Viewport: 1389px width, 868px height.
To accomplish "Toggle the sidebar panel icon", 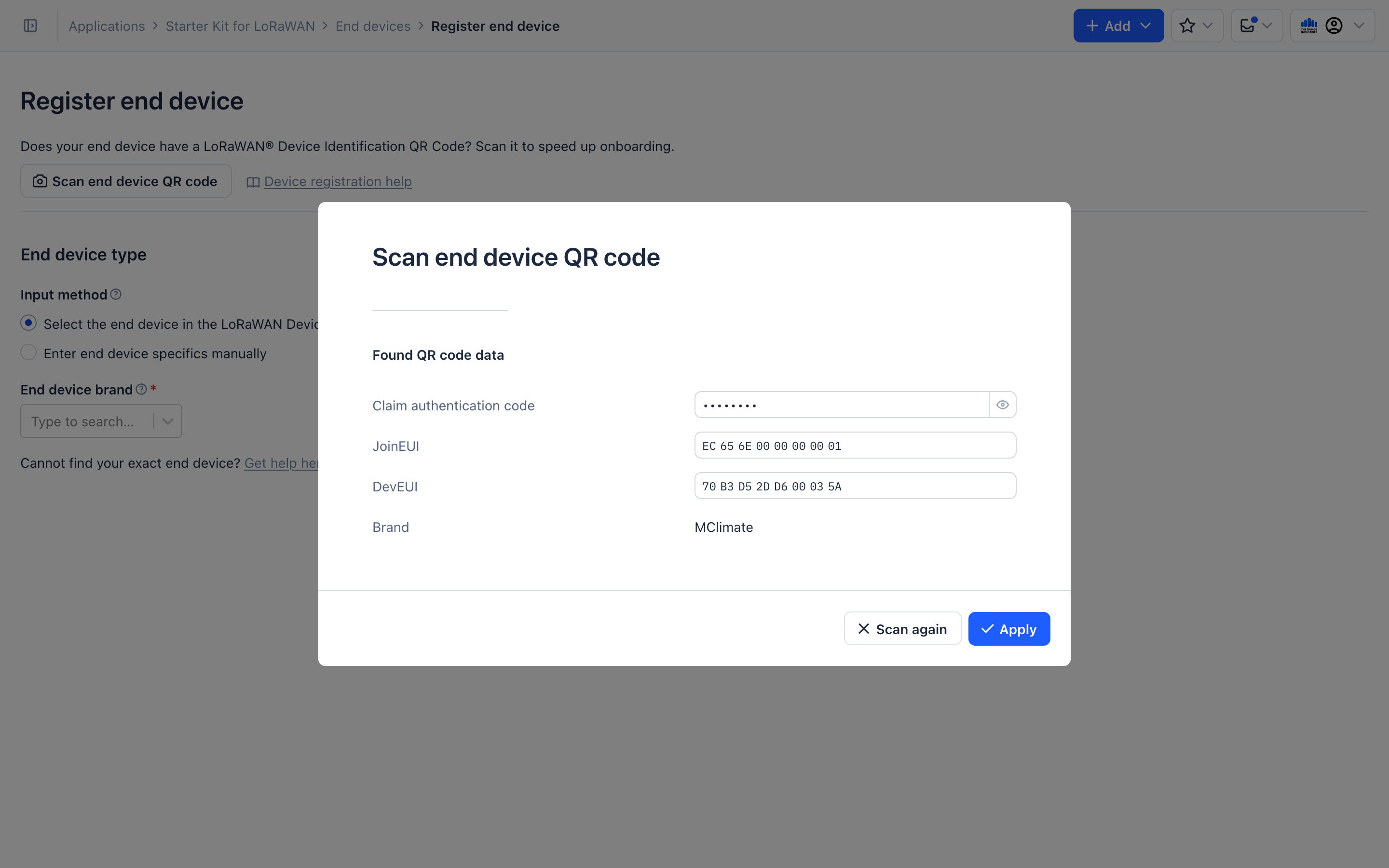I will (x=30, y=26).
